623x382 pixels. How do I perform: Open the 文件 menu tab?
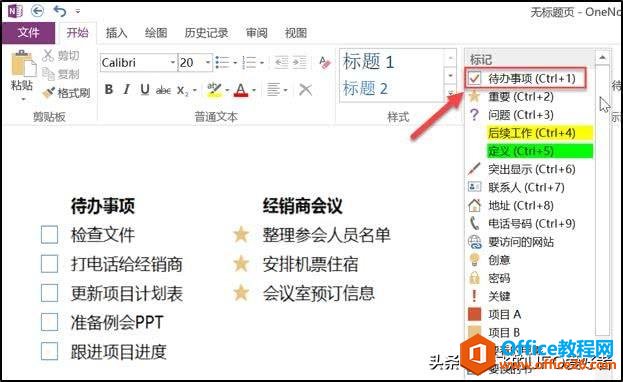tap(28, 33)
